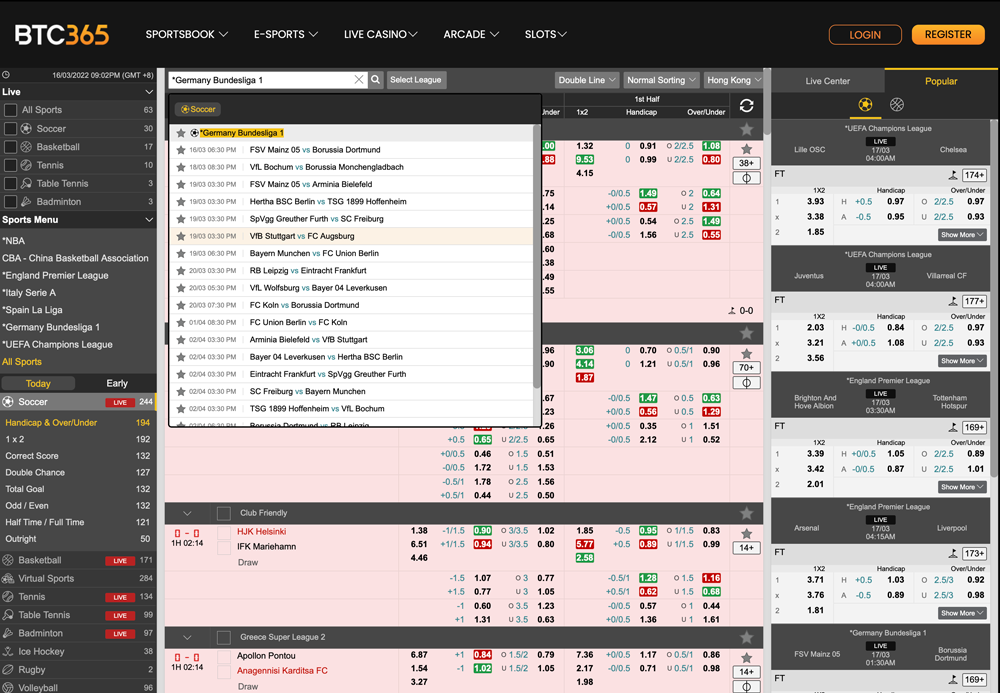
Task: Tick the Soccer live checkbox
Action: (x=10, y=128)
